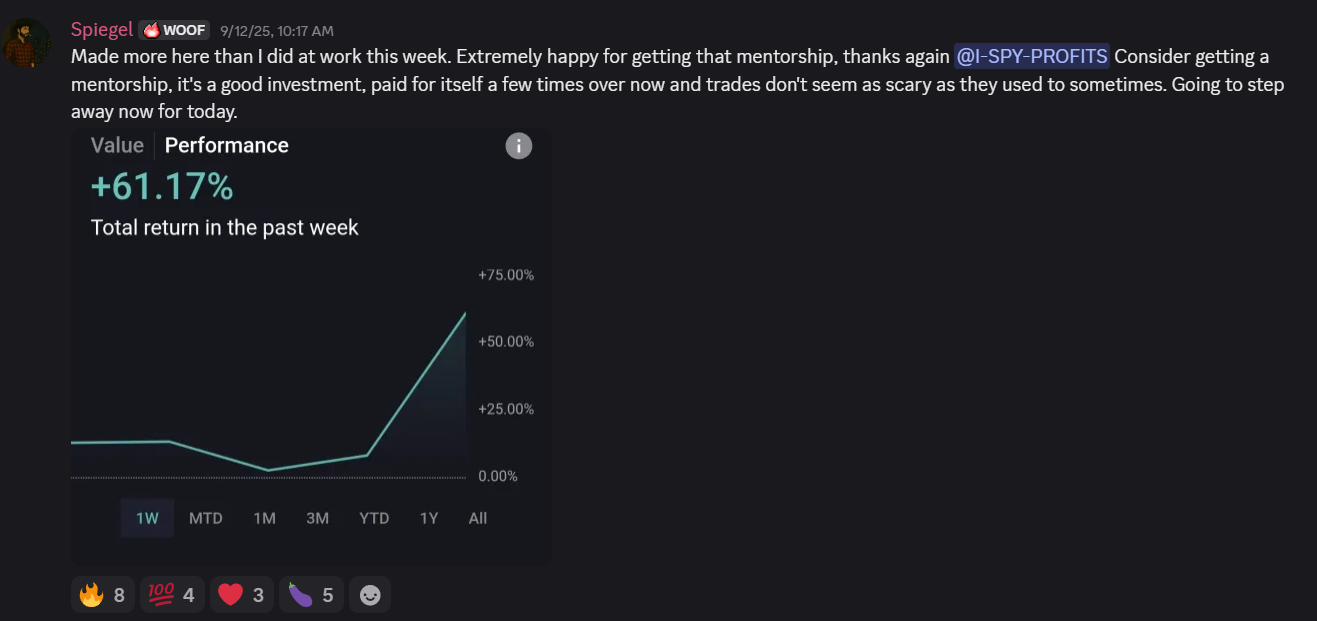The width and height of the screenshot is (1317, 621).
Task: Select the Performance tab
Action: point(226,145)
